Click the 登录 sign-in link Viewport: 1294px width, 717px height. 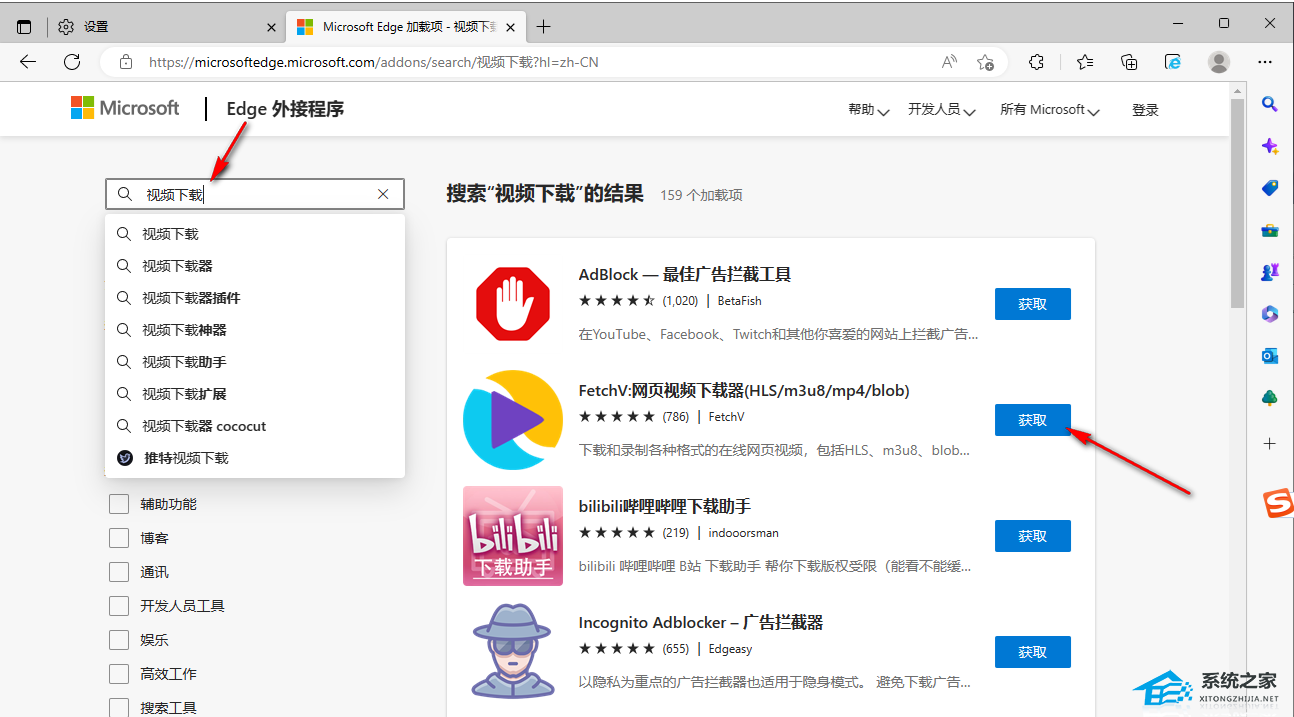click(x=1145, y=110)
